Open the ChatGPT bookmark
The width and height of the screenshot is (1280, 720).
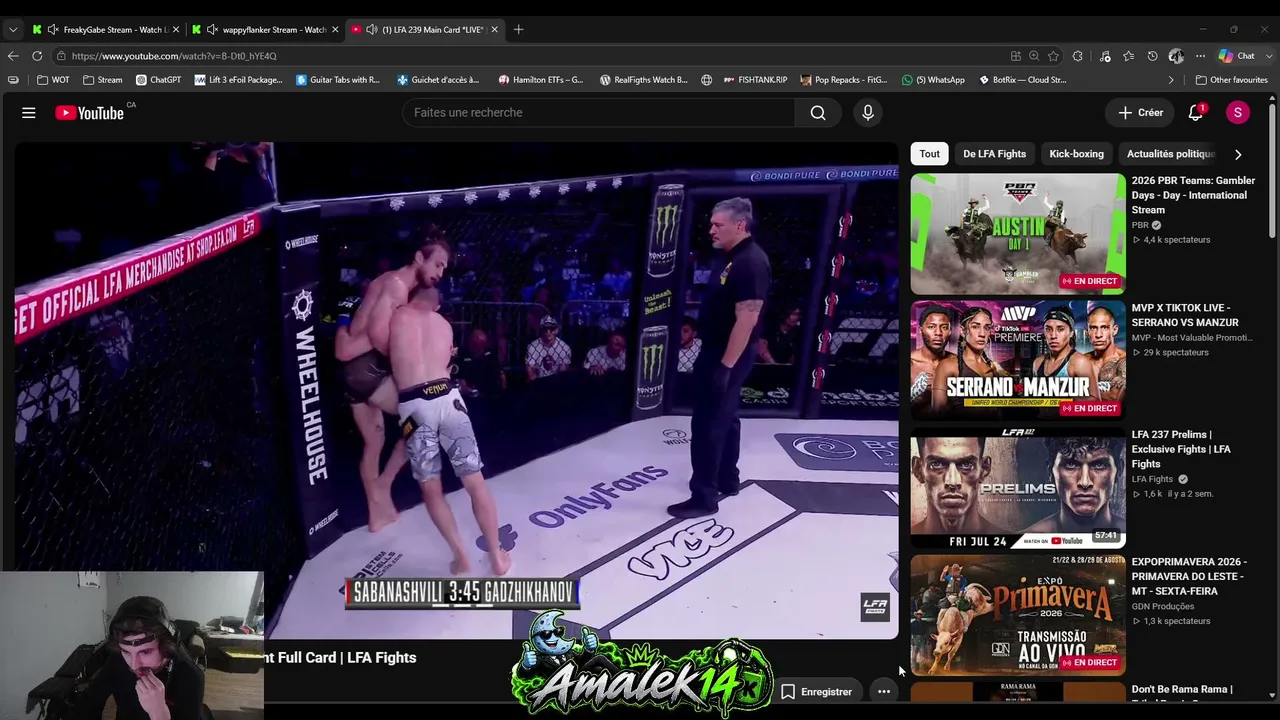coord(158,80)
